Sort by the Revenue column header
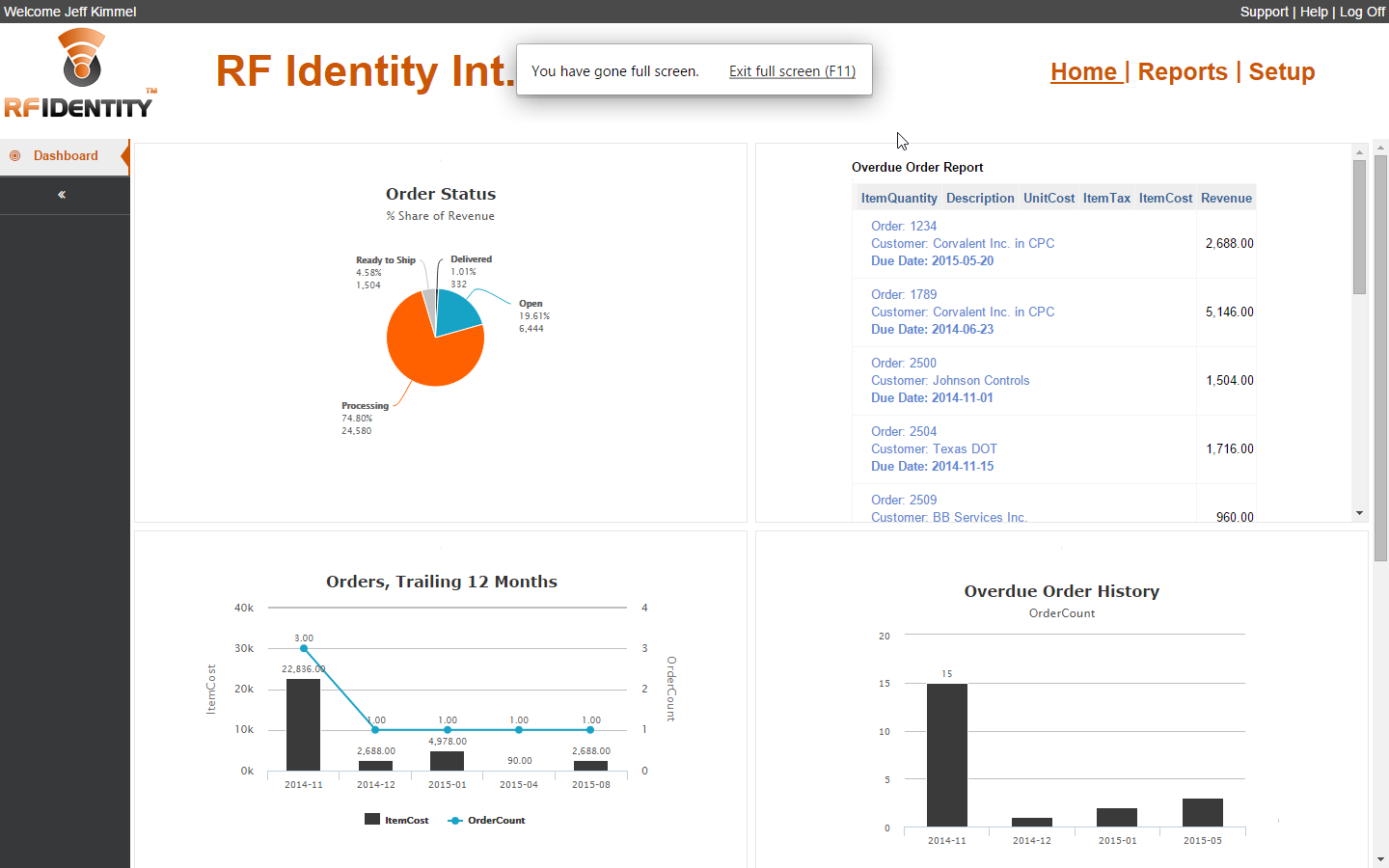 pos(1226,198)
